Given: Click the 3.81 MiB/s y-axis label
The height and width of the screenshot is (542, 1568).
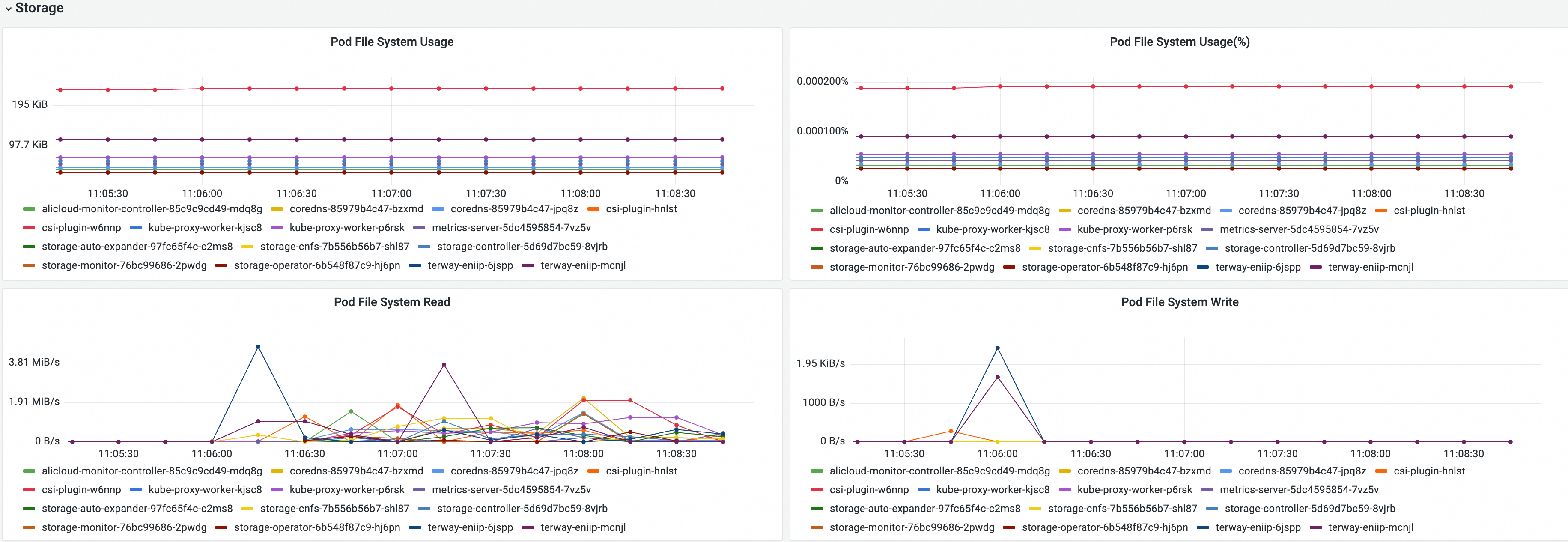Looking at the screenshot, I should pos(34,362).
